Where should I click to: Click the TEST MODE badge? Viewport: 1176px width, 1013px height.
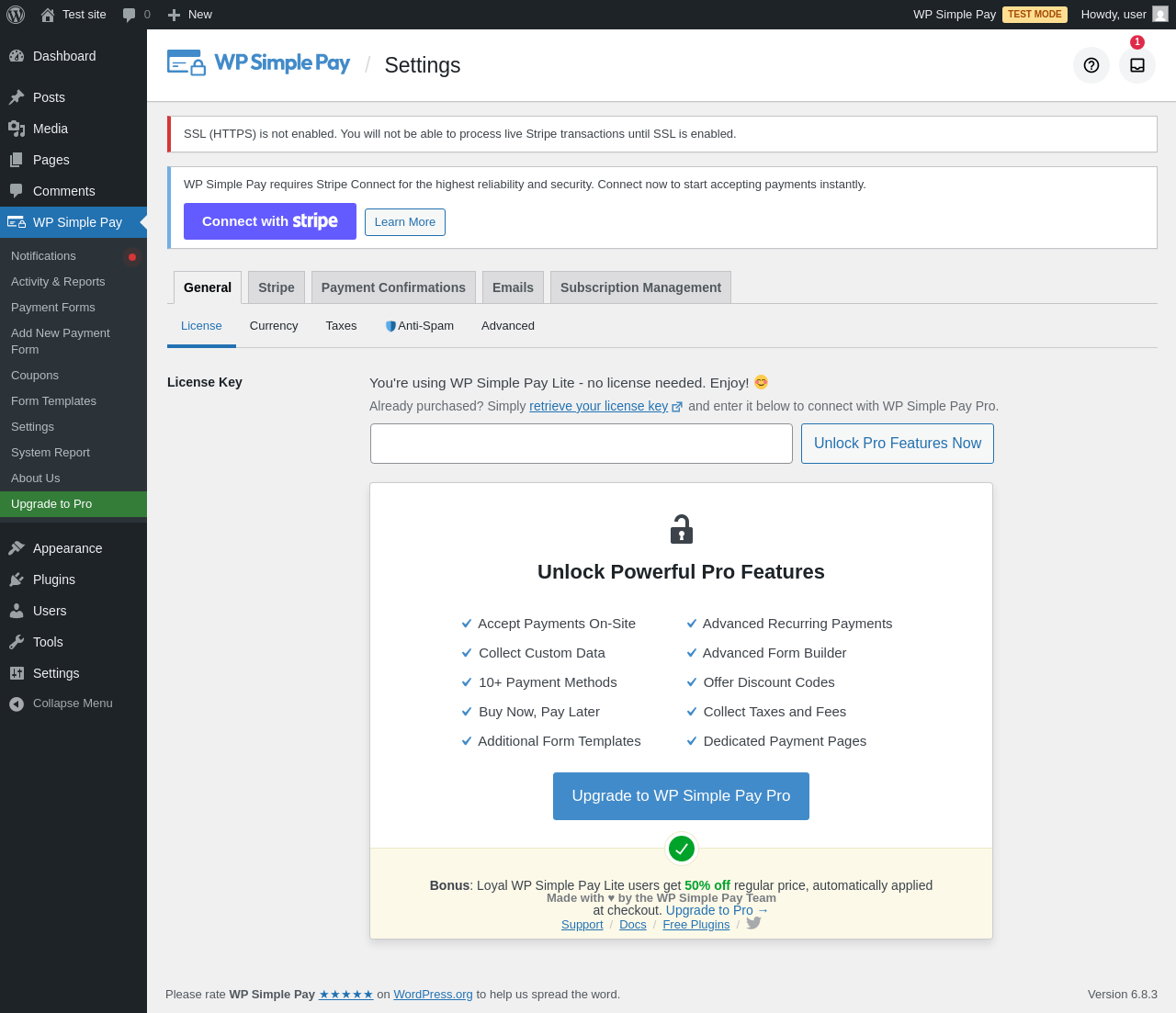coord(1035,15)
